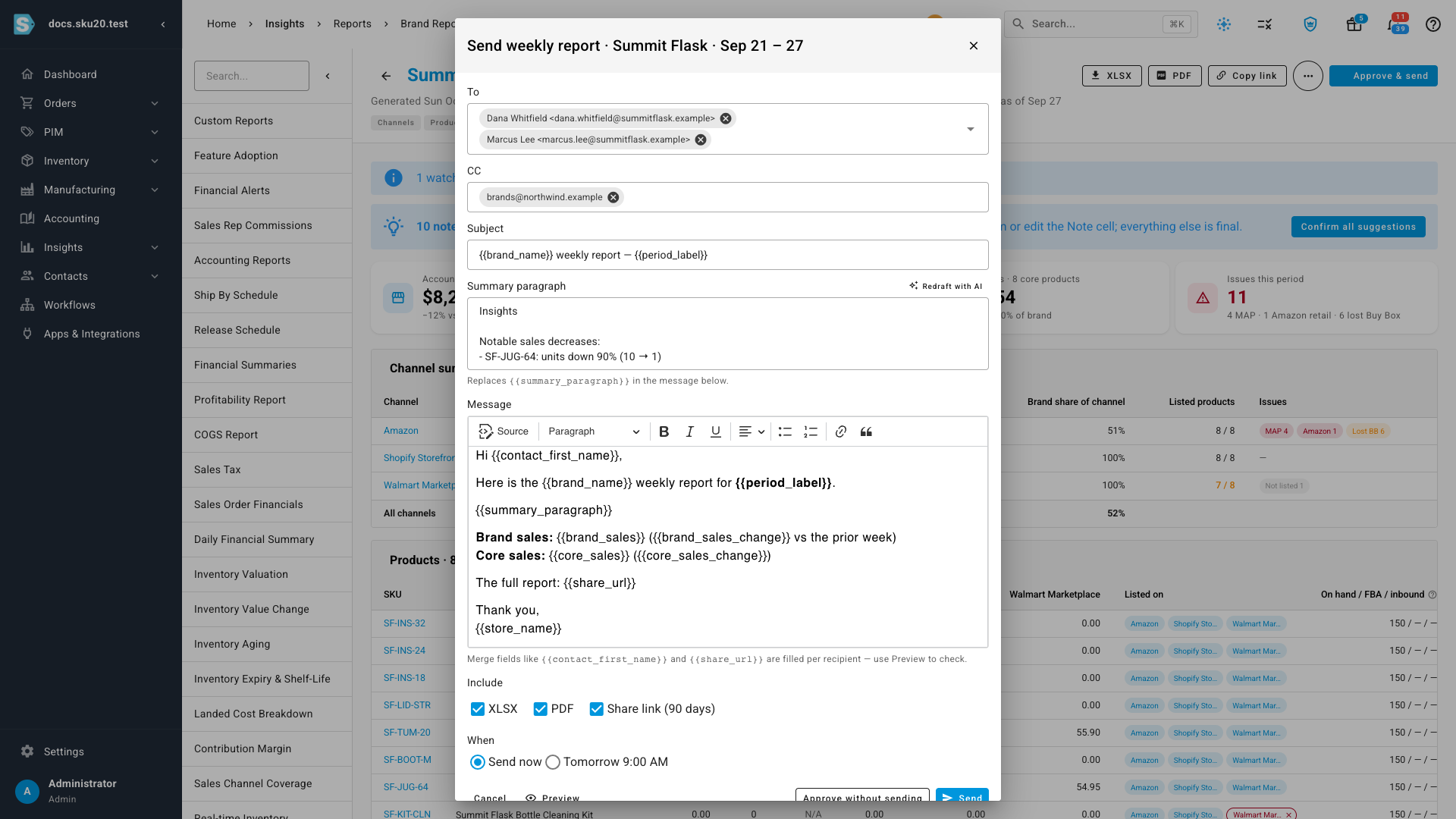Click Insights in breadcrumb
The height and width of the screenshot is (819, 1456).
[x=284, y=24]
